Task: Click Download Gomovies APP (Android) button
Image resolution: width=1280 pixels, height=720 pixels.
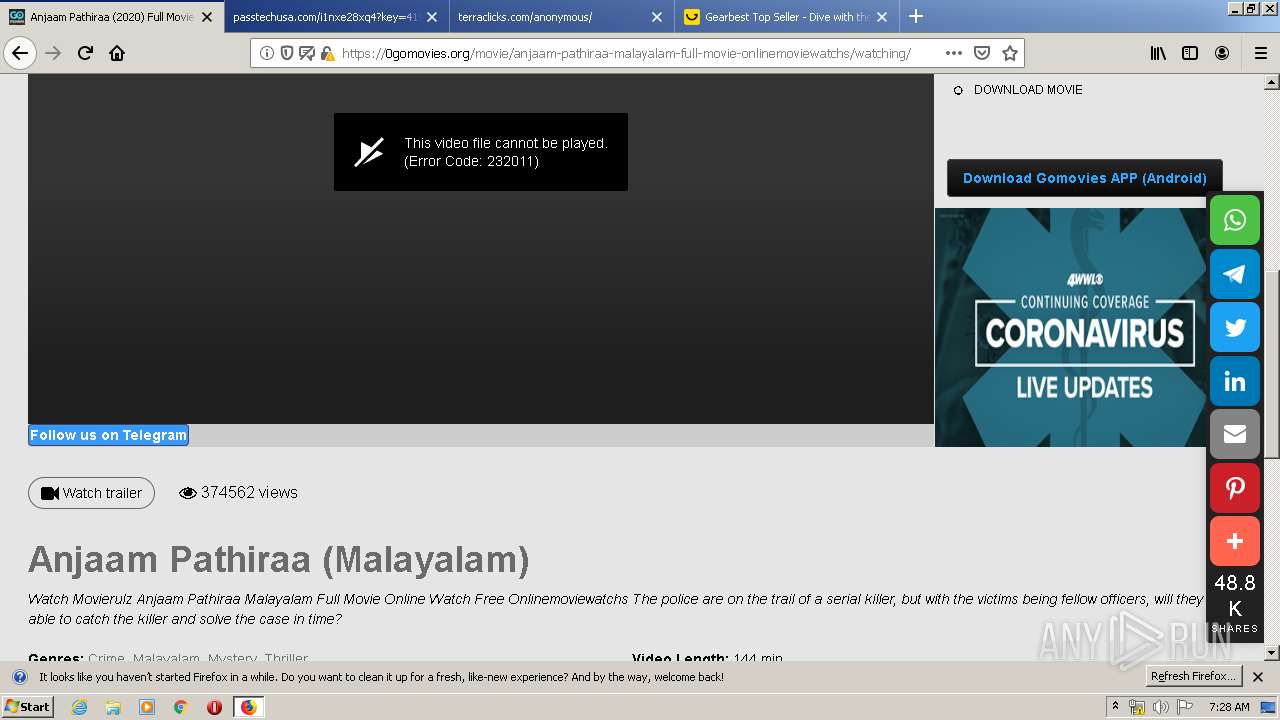Action: [1084, 178]
